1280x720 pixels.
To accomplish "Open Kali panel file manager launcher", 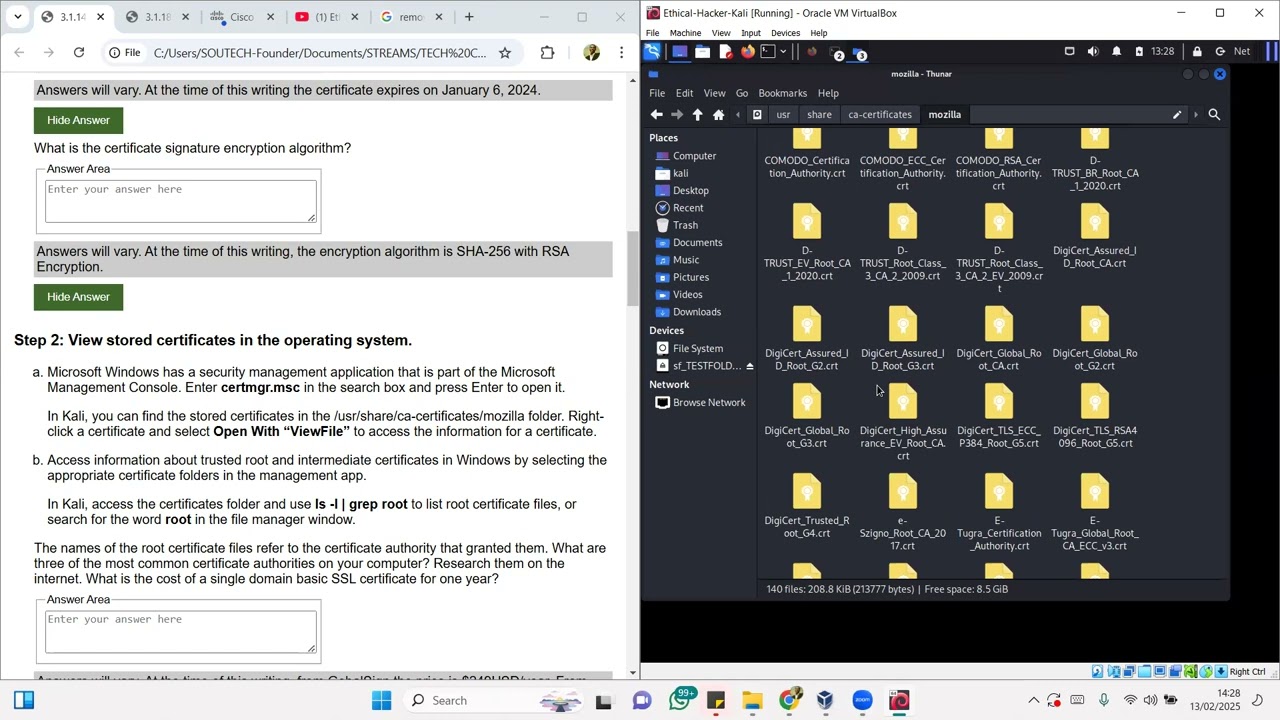I will click(x=703, y=52).
